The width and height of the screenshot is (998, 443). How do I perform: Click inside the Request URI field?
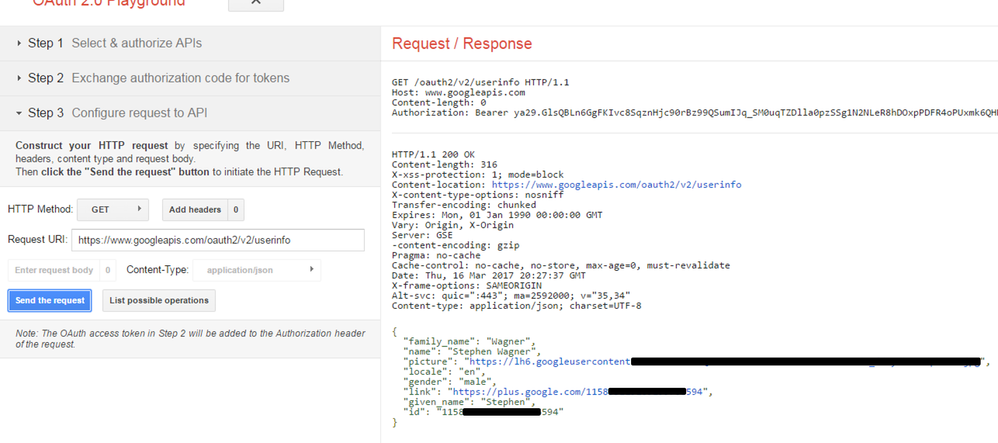pyautogui.click(x=217, y=241)
